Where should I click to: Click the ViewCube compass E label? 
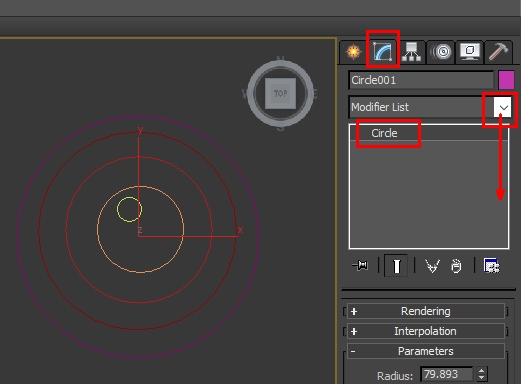[x=314, y=94]
